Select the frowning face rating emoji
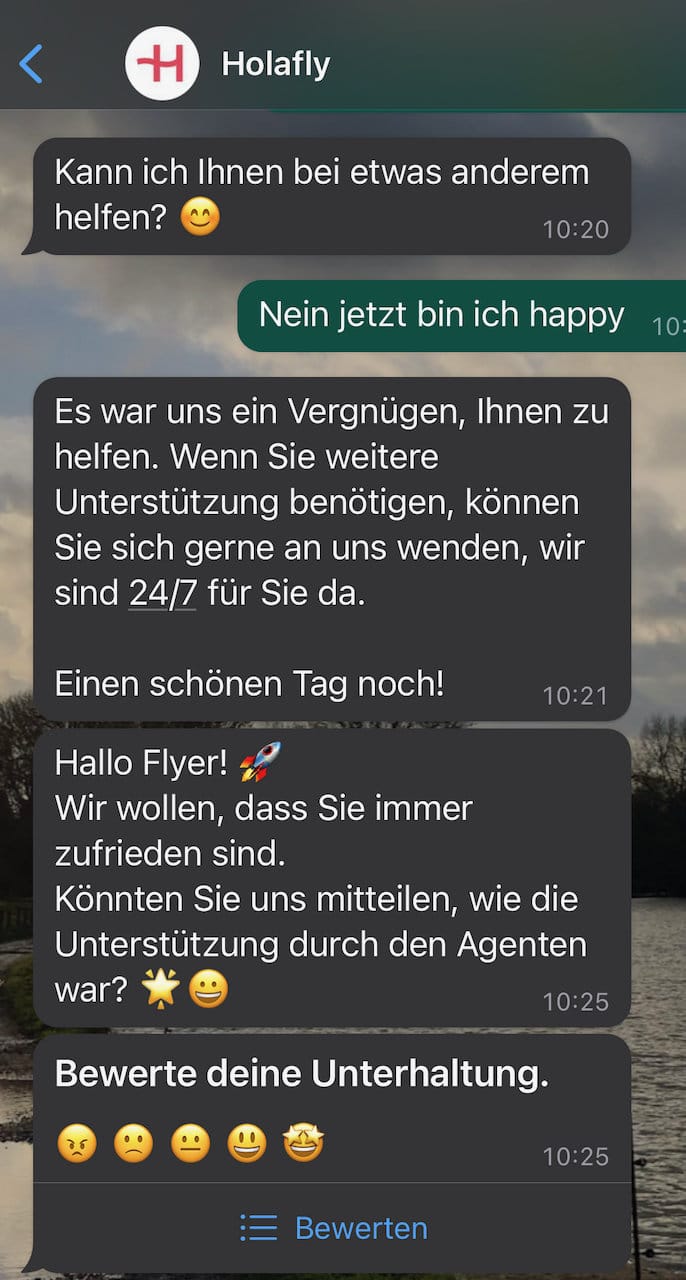Image resolution: width=686 pixels, height=1280 pixels. coord(133,1143)
